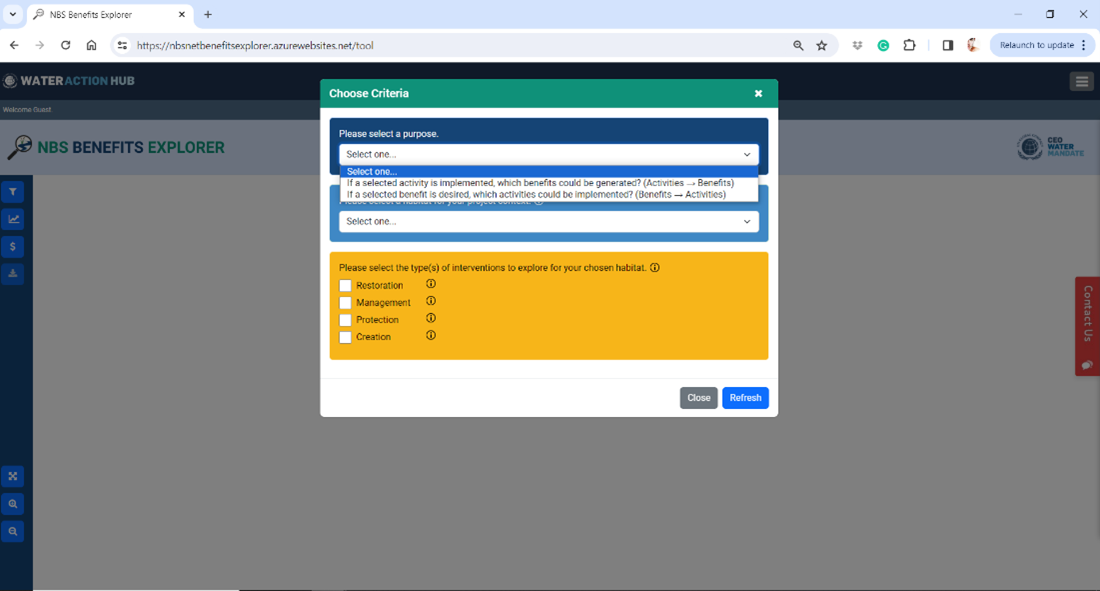Image resolution: width=1100 pixels, height=591 pixels.
Task: Click the Water Action Hub logo
Action: (69, 81)
